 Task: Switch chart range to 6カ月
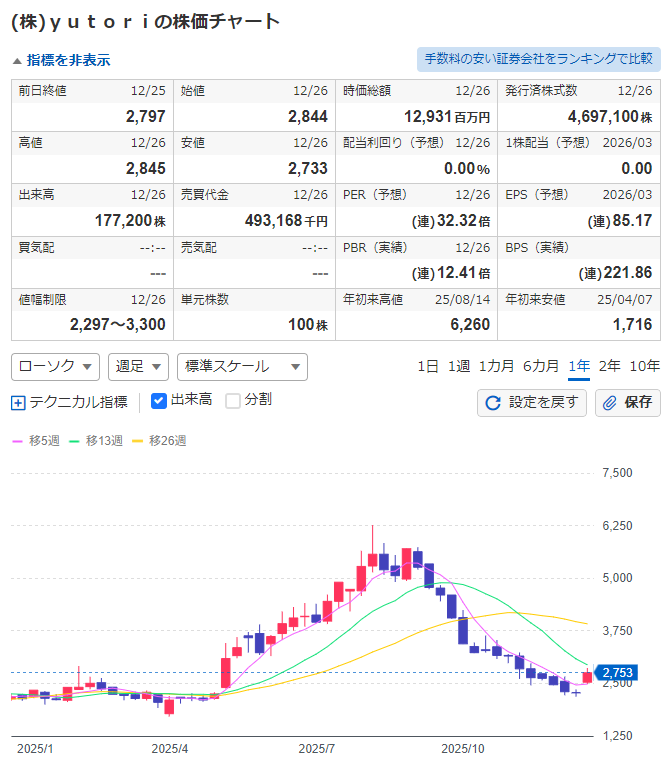coord(540,366)
